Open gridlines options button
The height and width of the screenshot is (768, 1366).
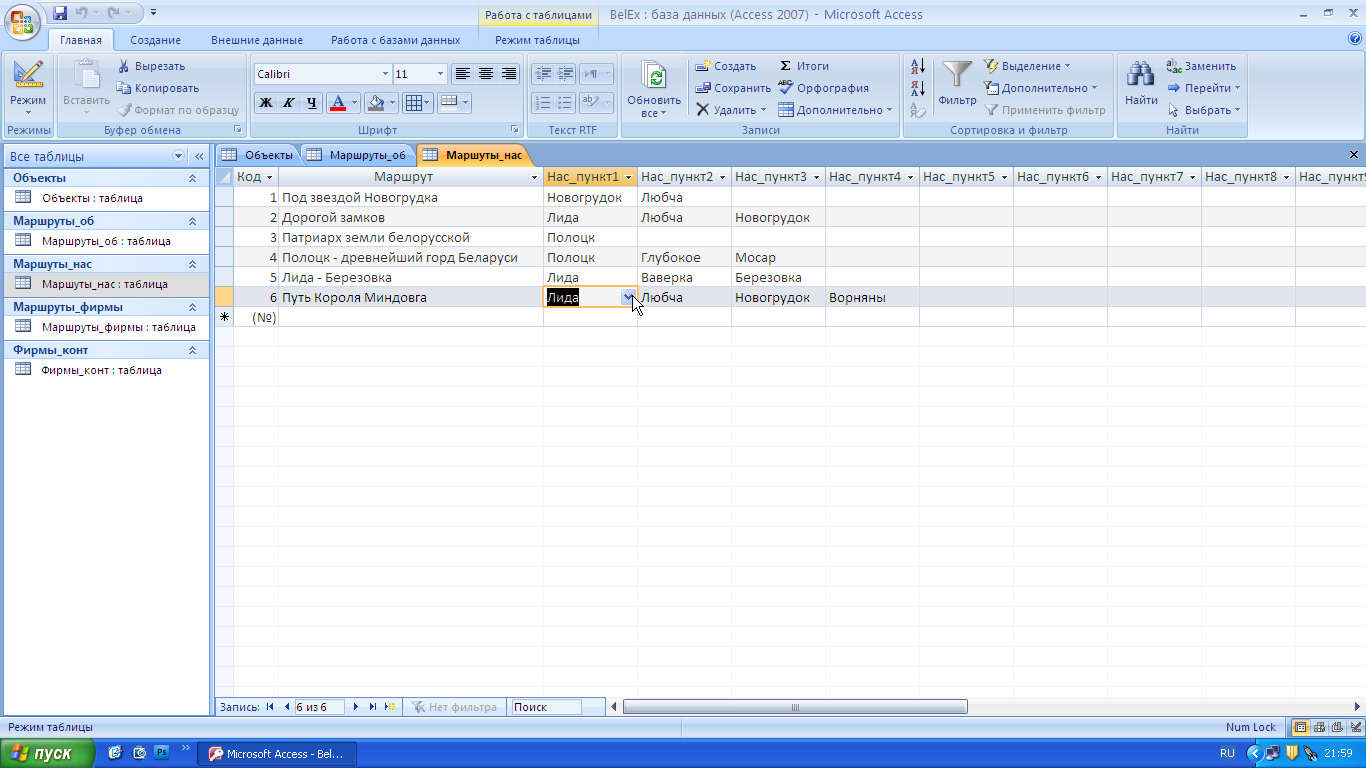[x=417, y=102]
